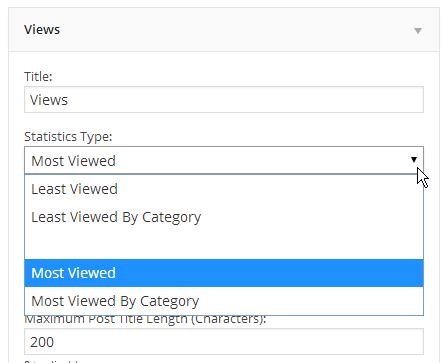The height and width of the screenshot is (363, 446).
Task: Focus the Maximum Post Title Length field
Action: [x=224, y=342]
